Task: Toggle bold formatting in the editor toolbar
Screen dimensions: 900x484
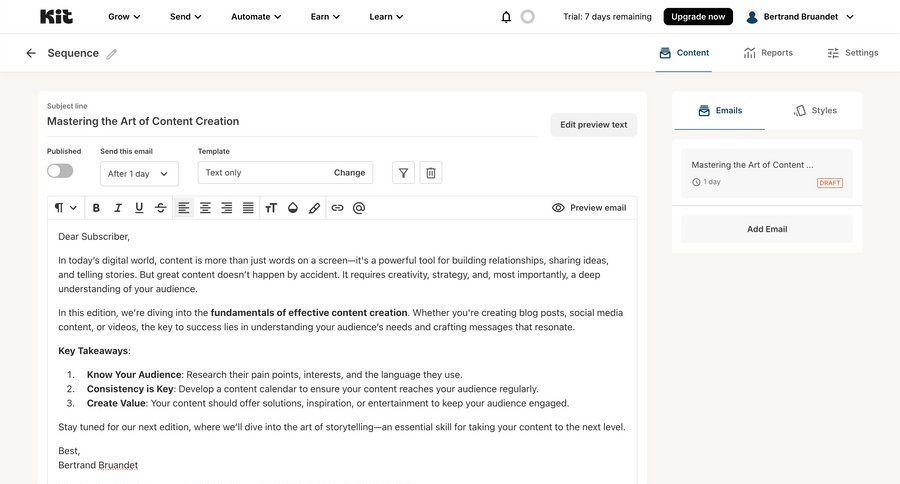Action: coord(96,208)
